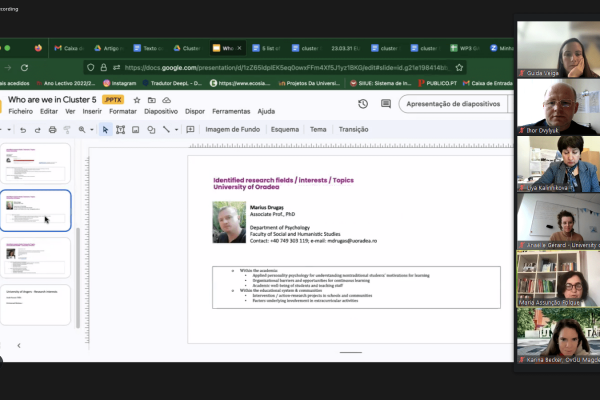The height and width of the screenshot is (400, 600).
Task: Switch to the Texto browser tab
Action: (x=149, y=48)
